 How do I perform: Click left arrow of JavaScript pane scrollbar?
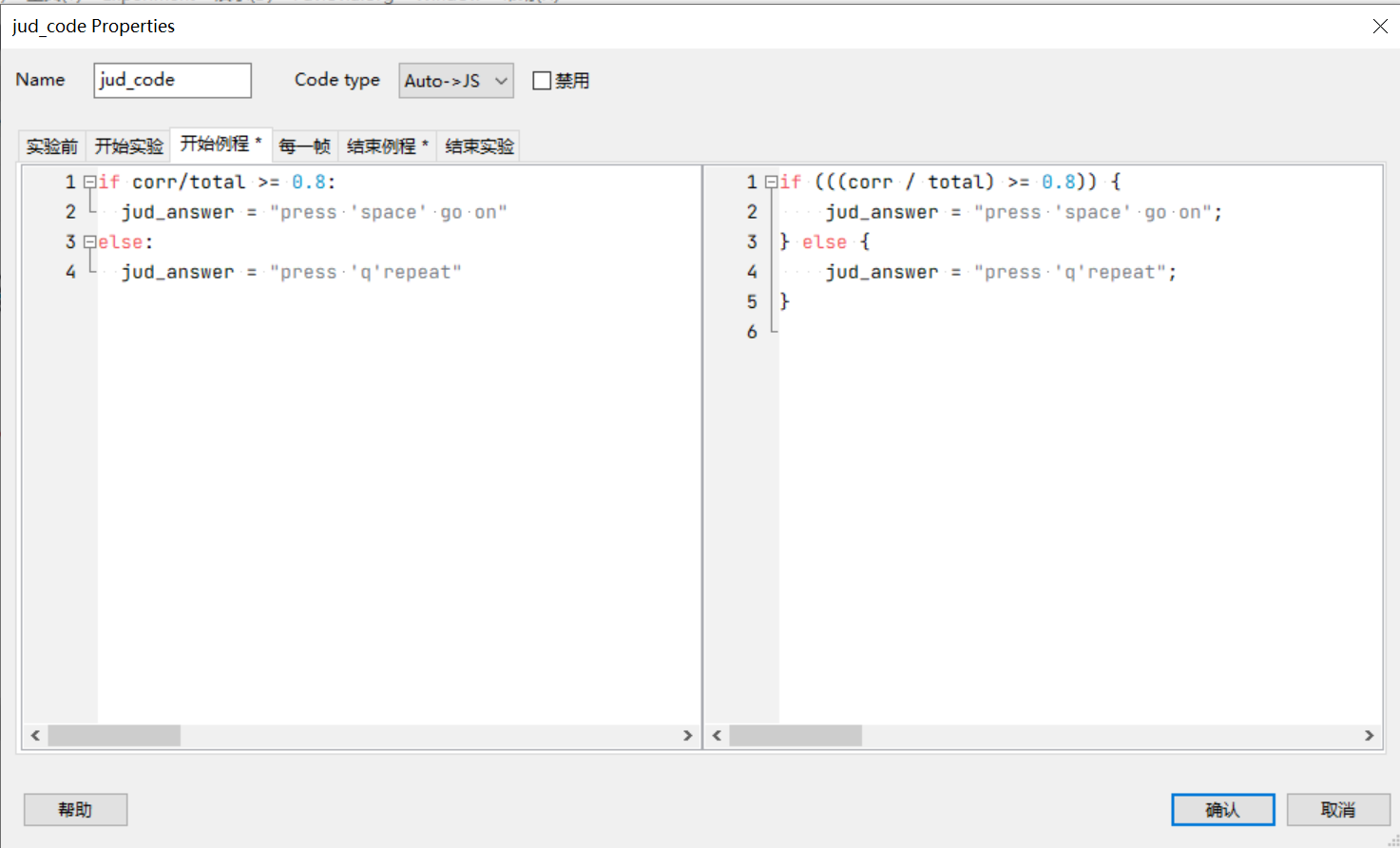pos(717,736)
